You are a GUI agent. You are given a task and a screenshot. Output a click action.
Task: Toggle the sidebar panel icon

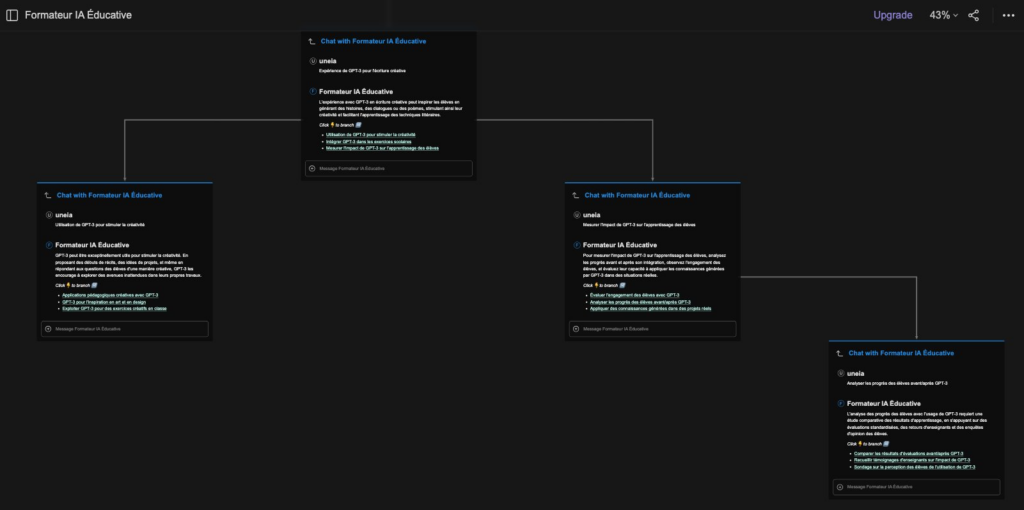pos(12,15)
